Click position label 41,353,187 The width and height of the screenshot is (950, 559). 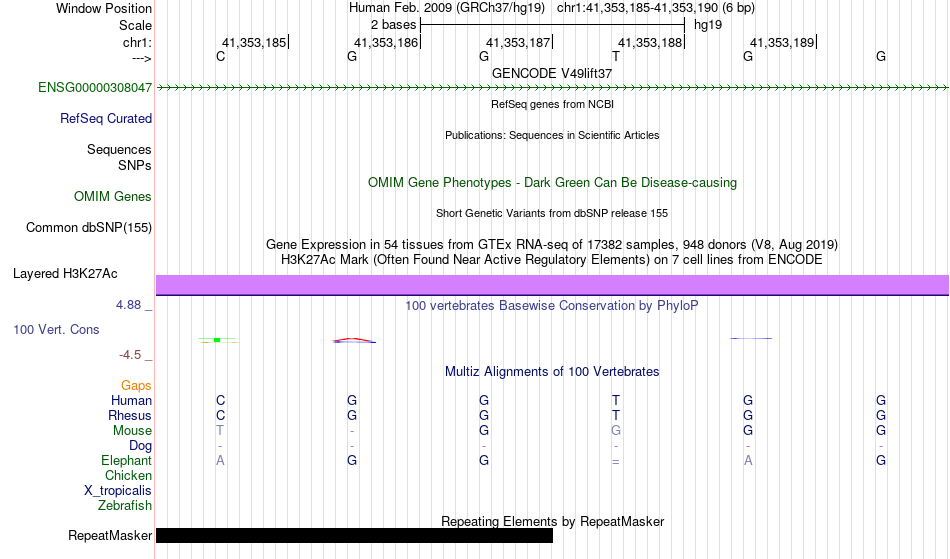point(518,42)
